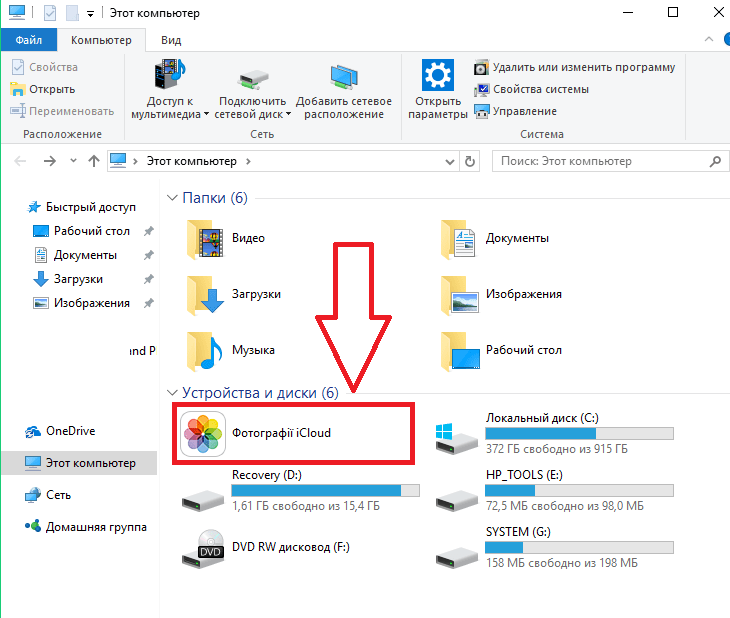Open the Видео folder
The image size is (730, 618).
click(227, 238)
